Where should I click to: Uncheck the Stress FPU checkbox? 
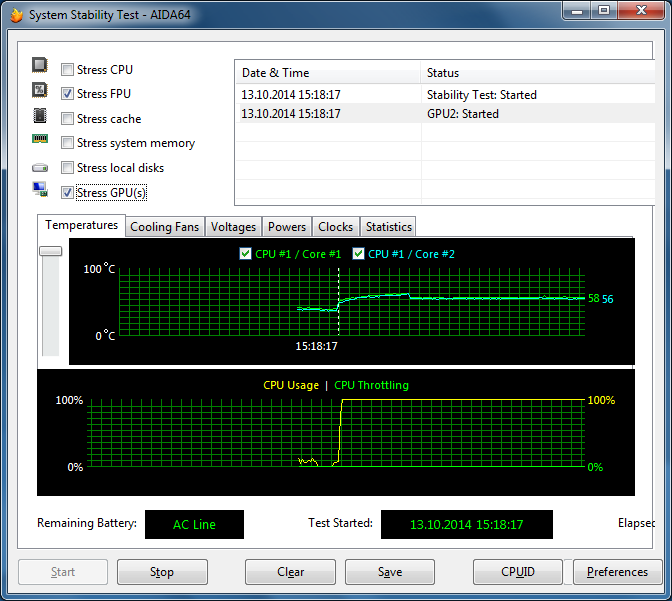67,93
